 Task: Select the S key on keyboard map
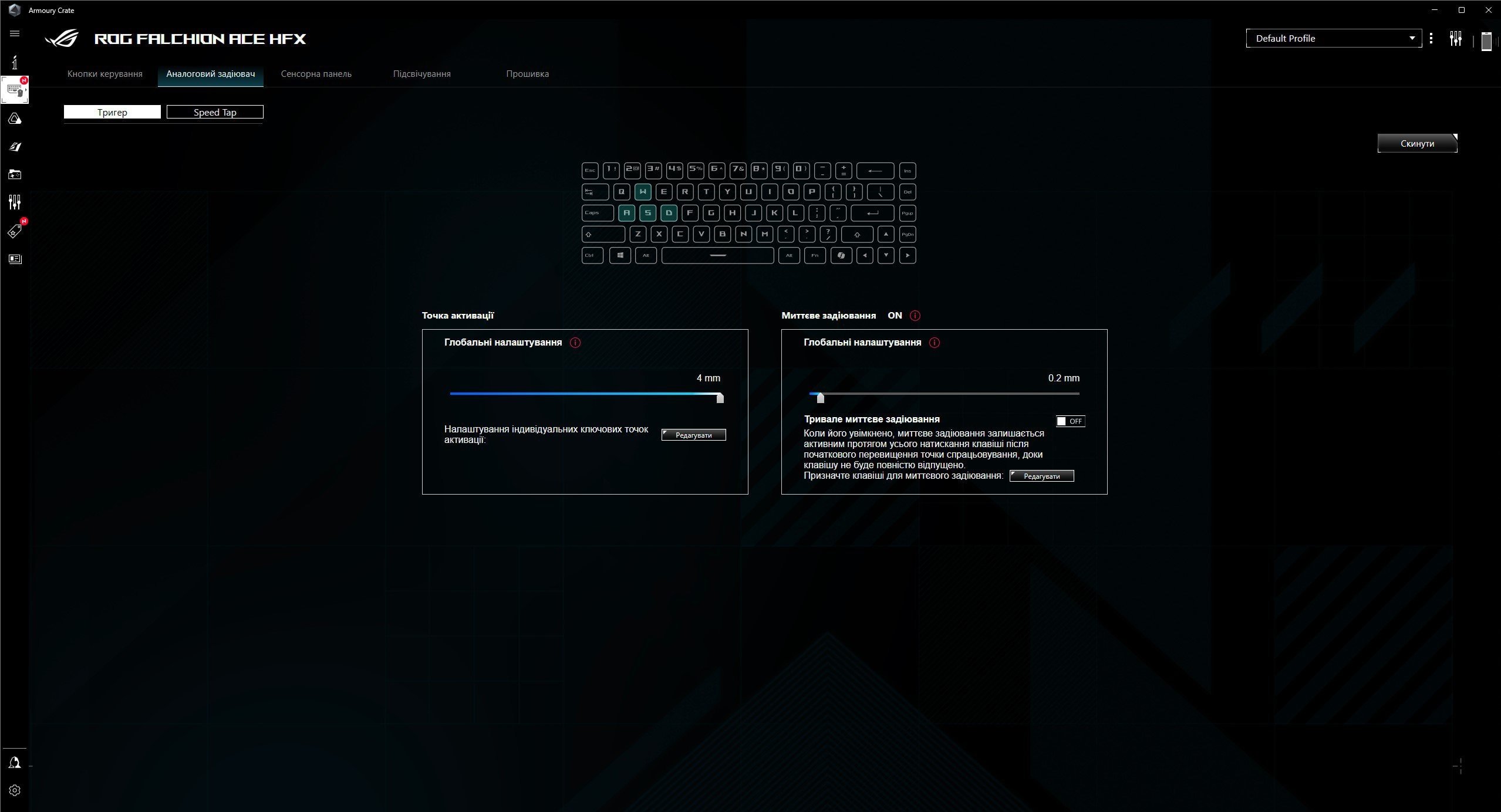[647, 213]
